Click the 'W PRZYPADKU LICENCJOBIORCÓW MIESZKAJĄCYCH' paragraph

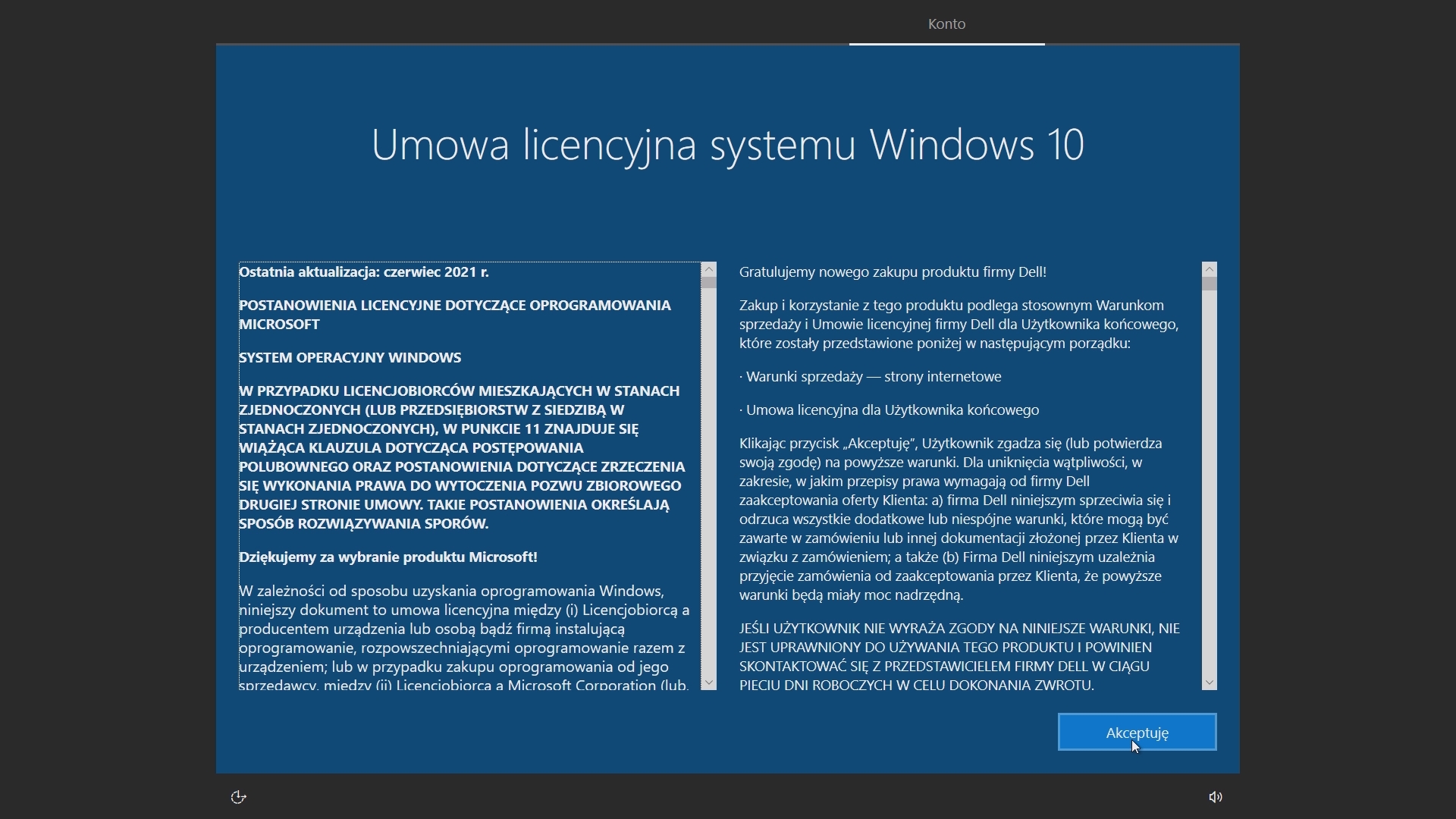[x=462, y=457]
